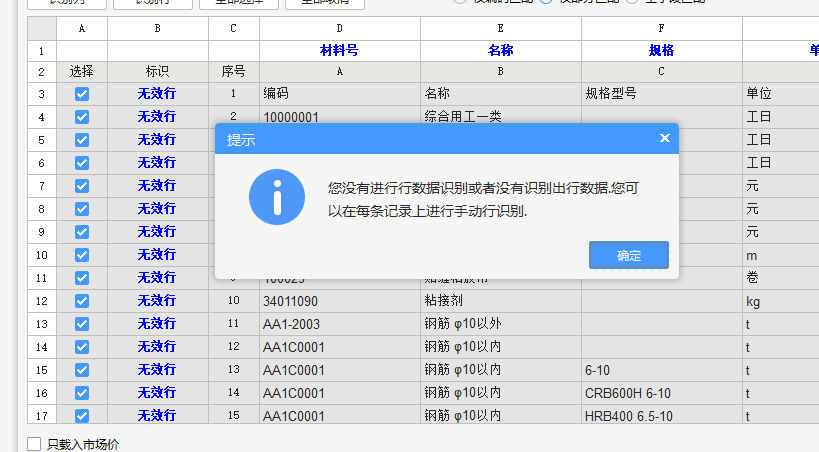This screenshot has width=819, height=452.
Task: Click the 标识 cell in row 2
Action: 157,72
